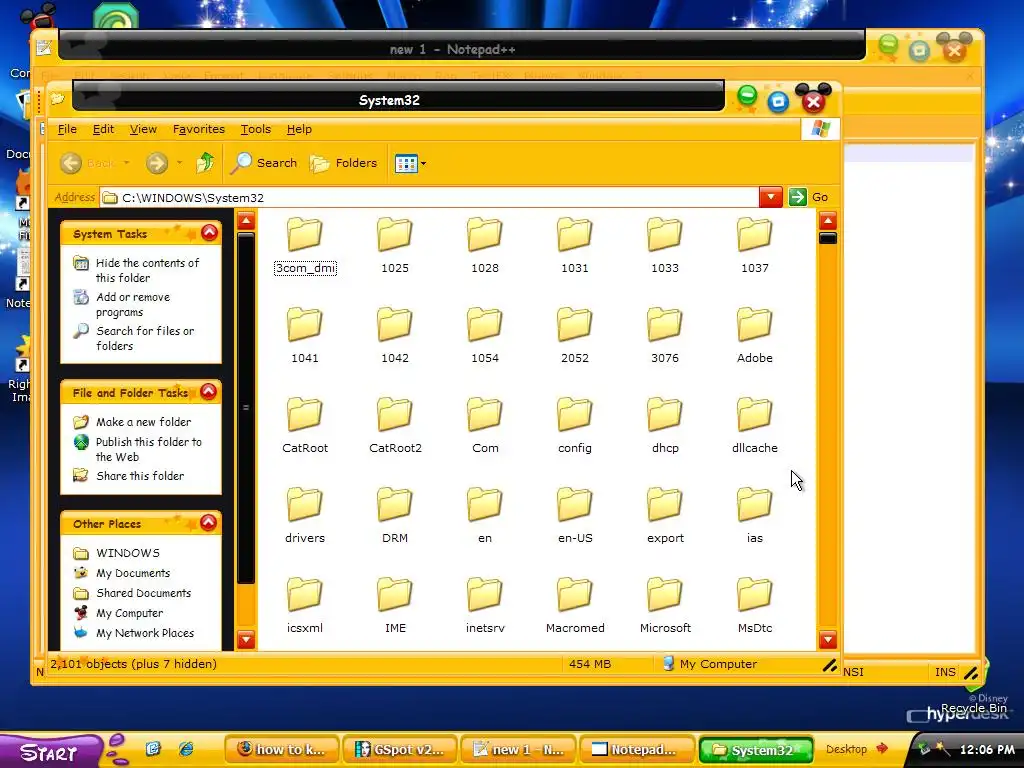Select the Microsoft folder
The image size is (1024, 768).
(665, 606)
